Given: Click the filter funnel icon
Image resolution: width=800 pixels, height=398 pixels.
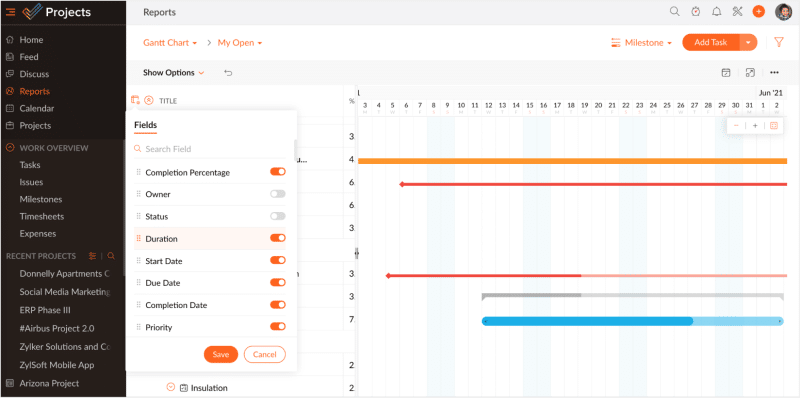Looking at the screenshot, I should click(779, 42).
